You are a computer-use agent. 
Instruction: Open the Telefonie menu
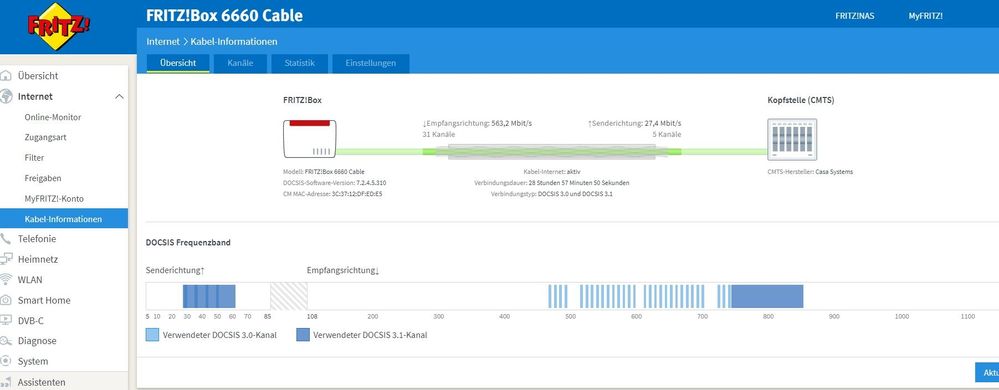[37, 239]
